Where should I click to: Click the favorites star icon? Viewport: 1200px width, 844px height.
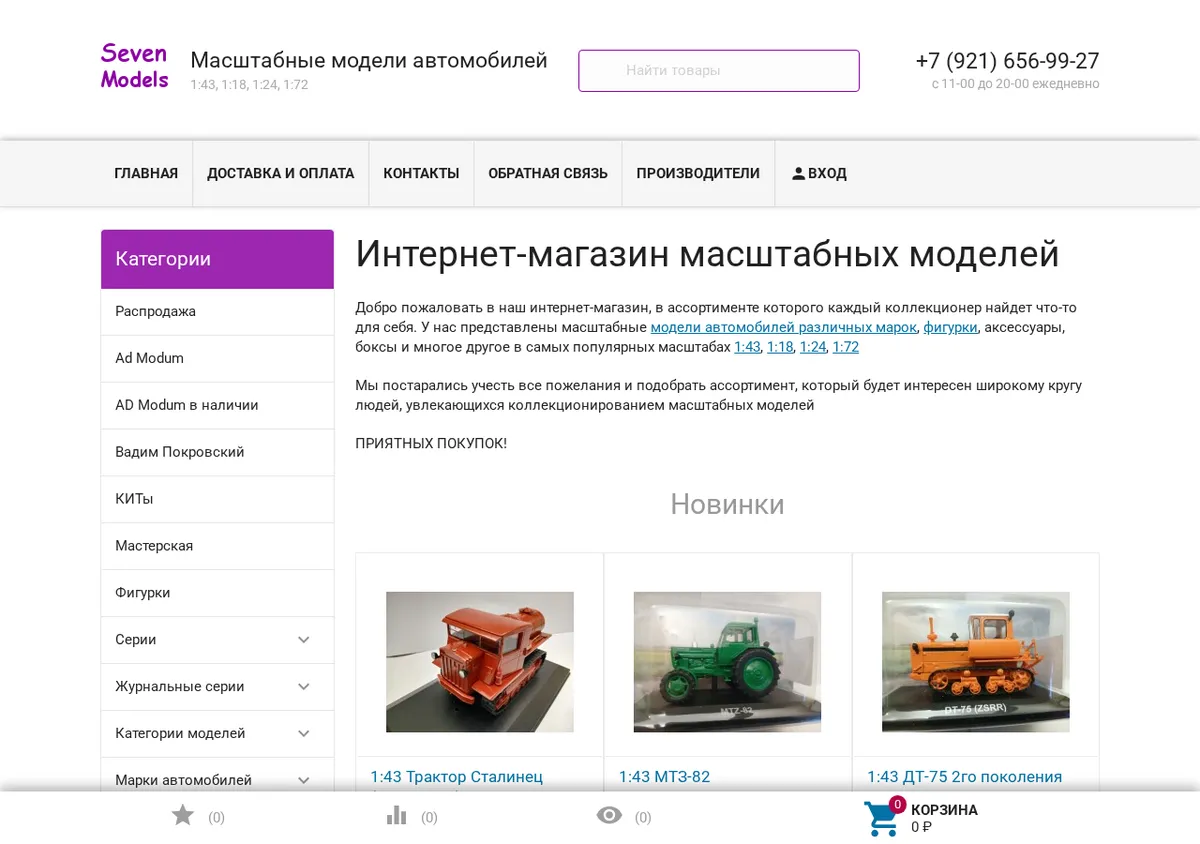coord(182,816)
